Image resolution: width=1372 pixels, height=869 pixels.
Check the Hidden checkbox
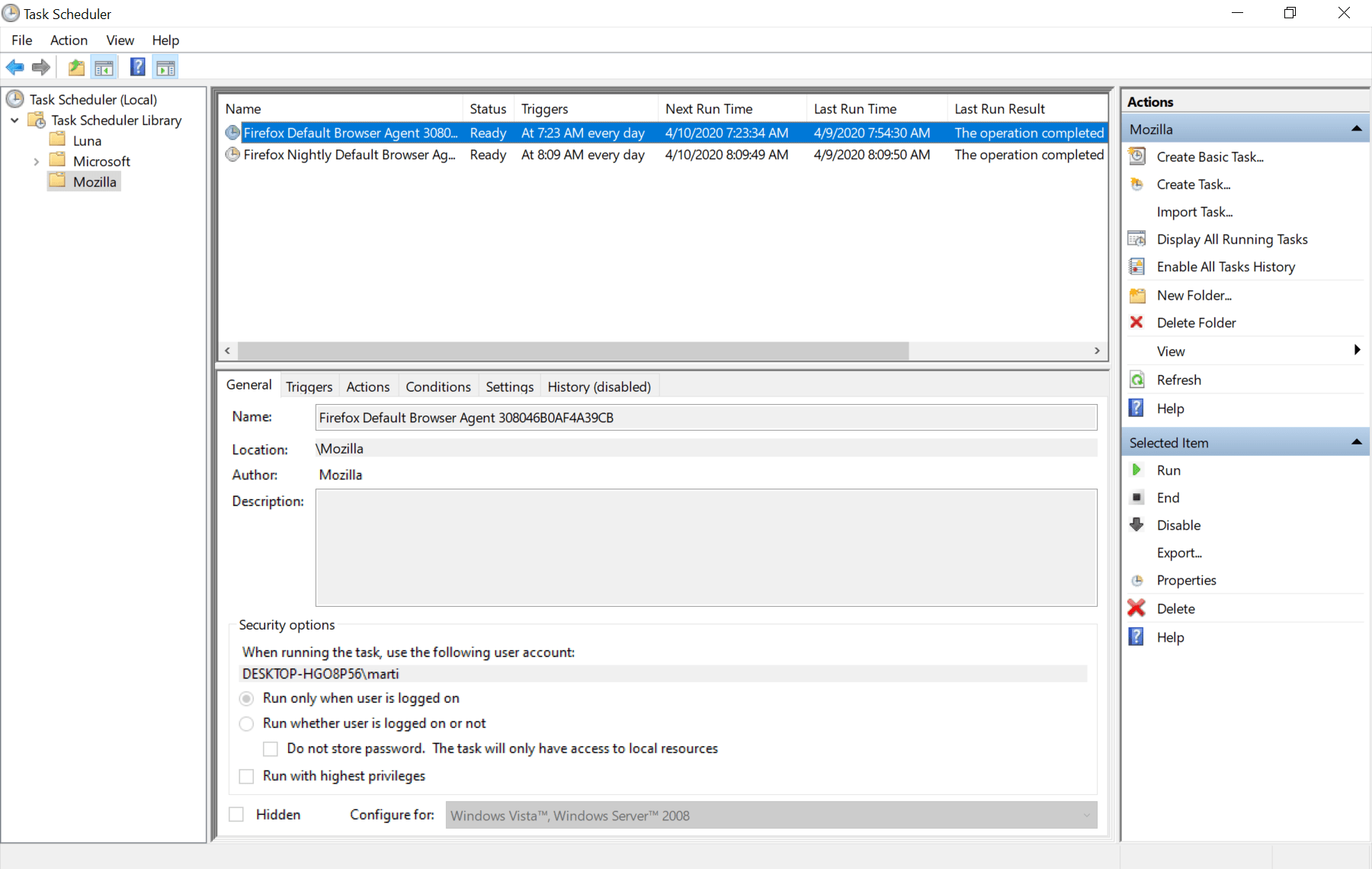coord(237,814)
